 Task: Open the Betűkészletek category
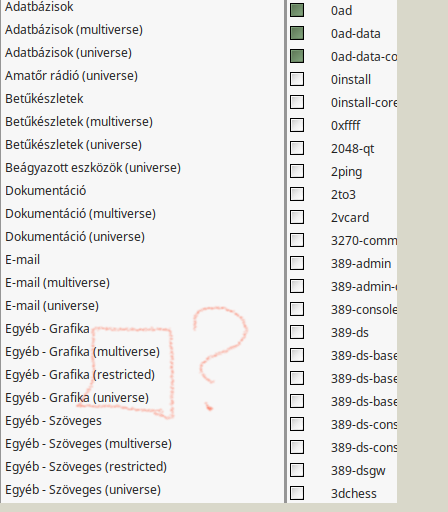(x=44, y=99)
